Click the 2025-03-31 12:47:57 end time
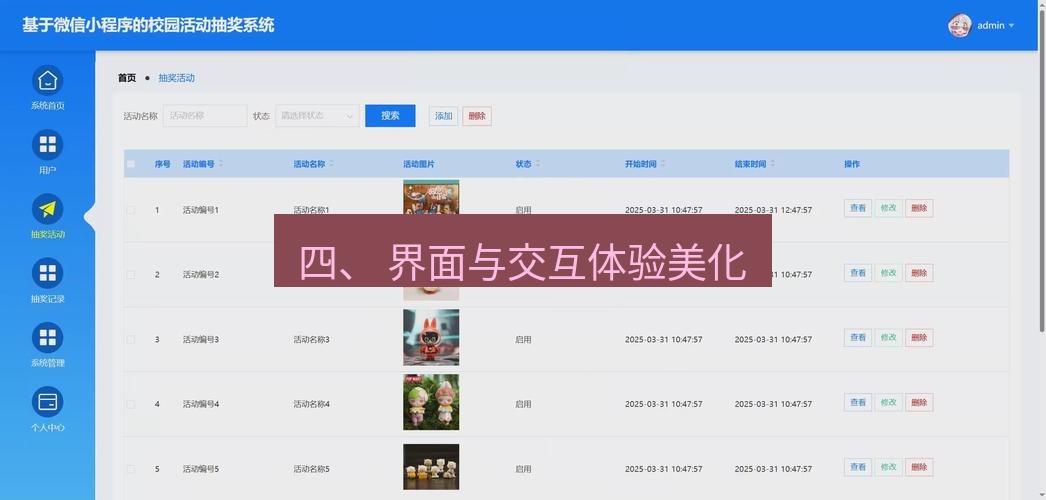 click(x=773, y=210)
